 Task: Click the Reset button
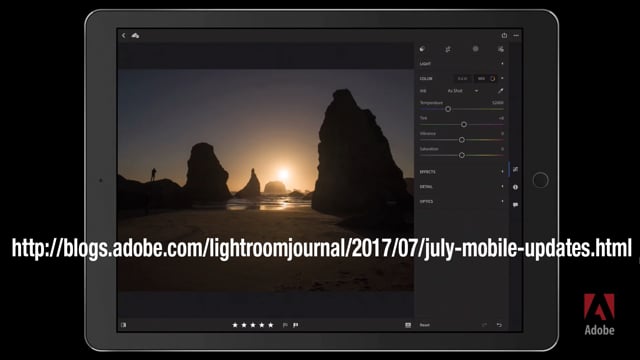424,325
